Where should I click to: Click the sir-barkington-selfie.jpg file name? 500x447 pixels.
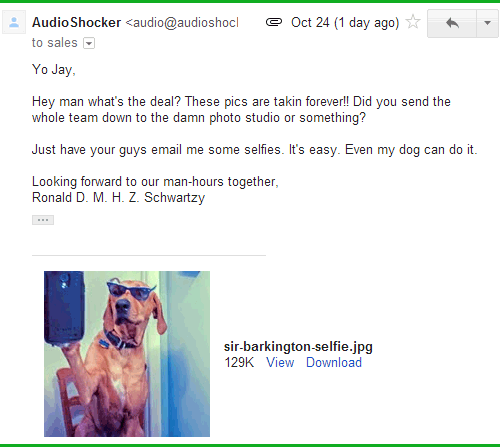298,347
